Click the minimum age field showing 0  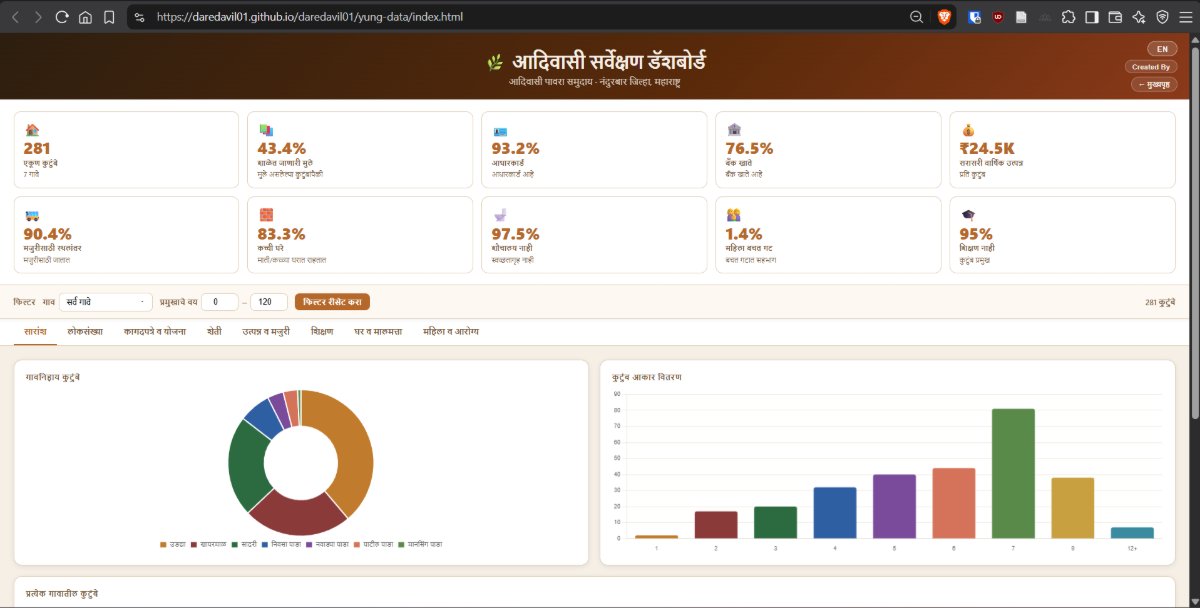(x=220, y=302)
